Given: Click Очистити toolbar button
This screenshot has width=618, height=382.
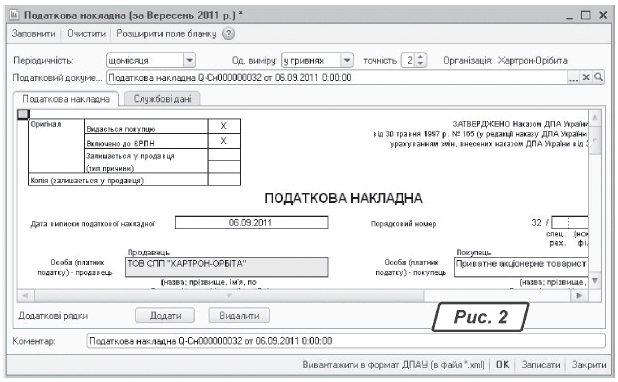Looking at the screenshot, I should (x=86, y=34).
